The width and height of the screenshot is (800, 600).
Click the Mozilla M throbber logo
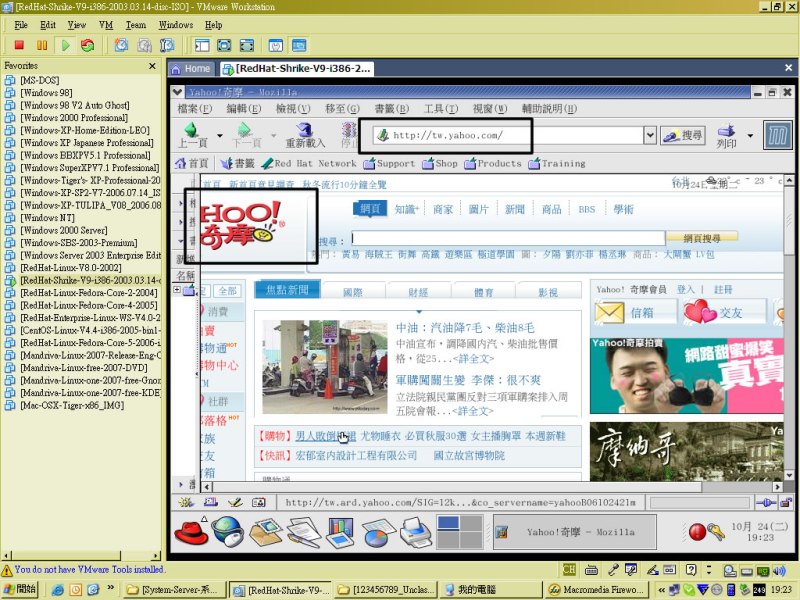pos(778,135)
